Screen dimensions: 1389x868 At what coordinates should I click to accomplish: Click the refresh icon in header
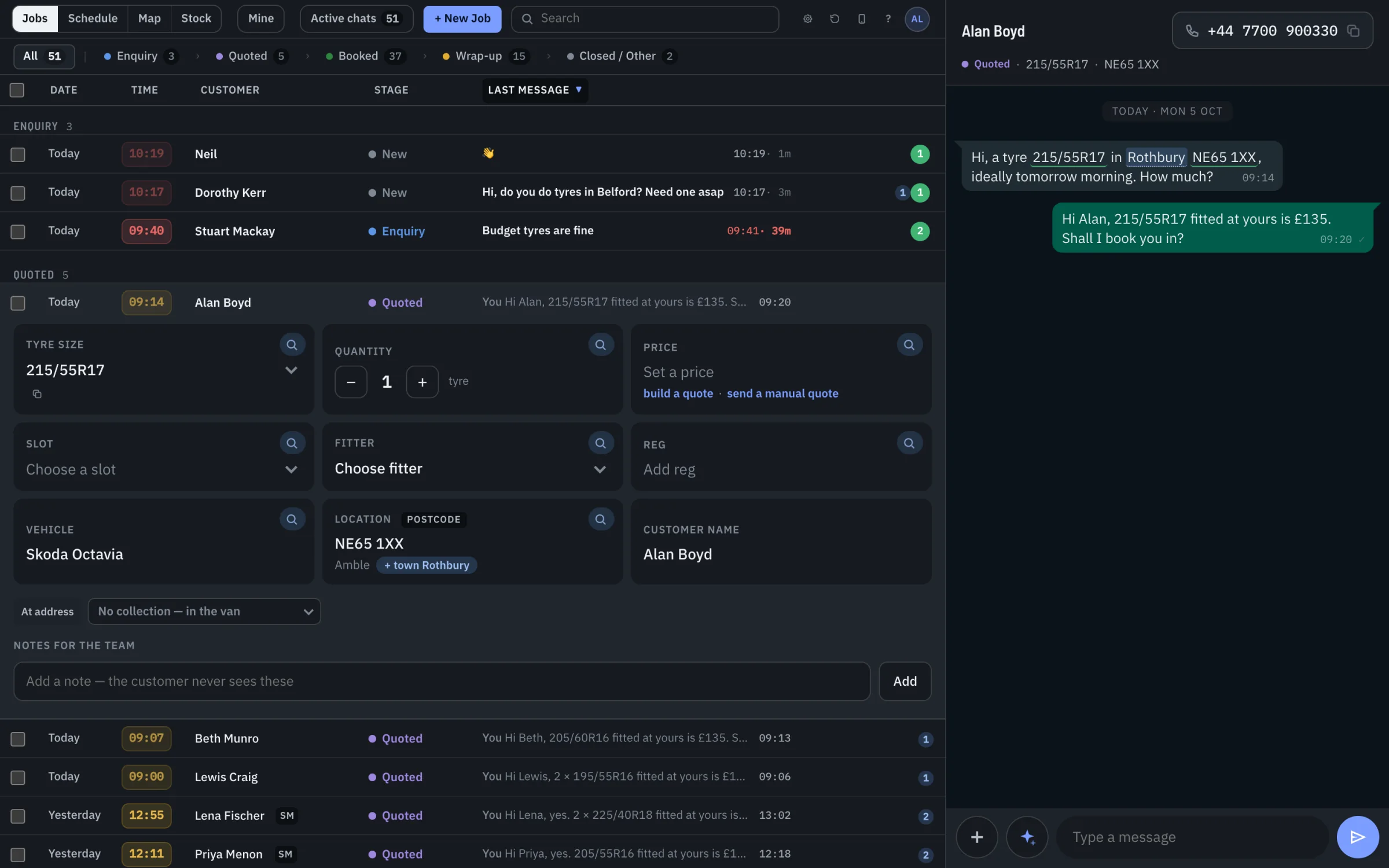(835, 19)
